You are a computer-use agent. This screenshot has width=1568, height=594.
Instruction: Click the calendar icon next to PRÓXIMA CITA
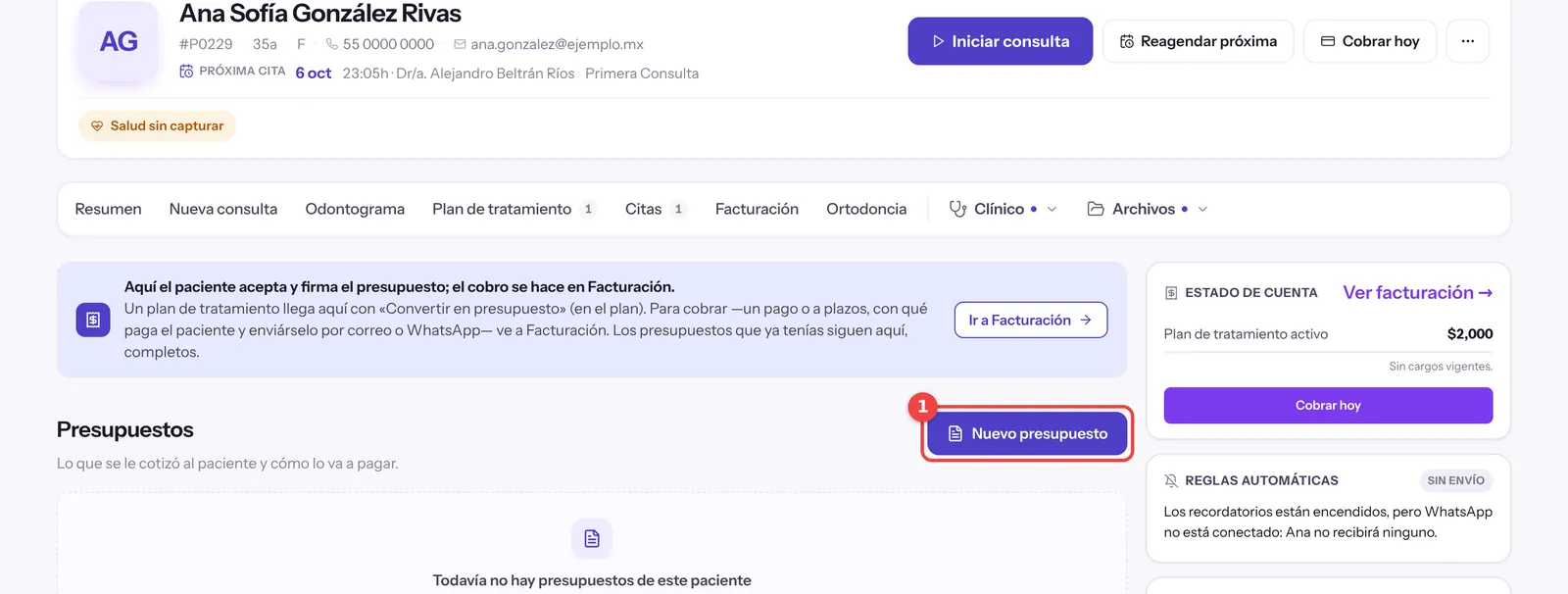point(186,72)
